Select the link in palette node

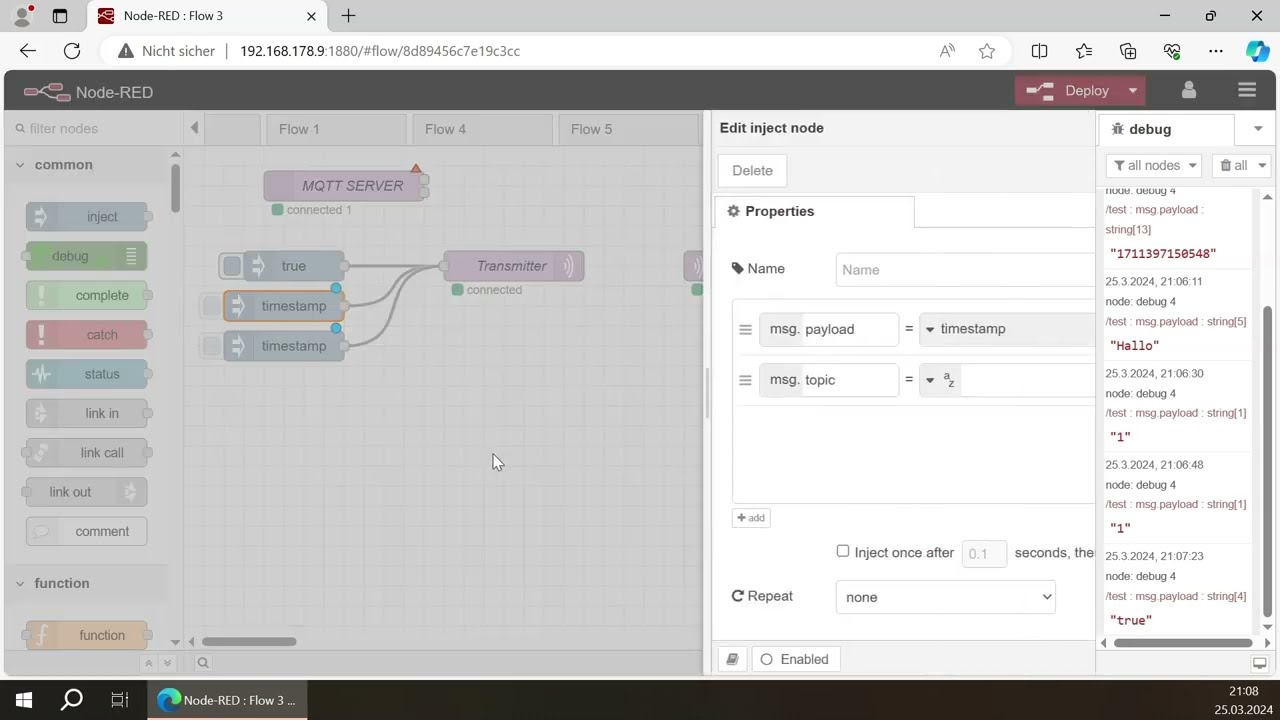(87, 413)
